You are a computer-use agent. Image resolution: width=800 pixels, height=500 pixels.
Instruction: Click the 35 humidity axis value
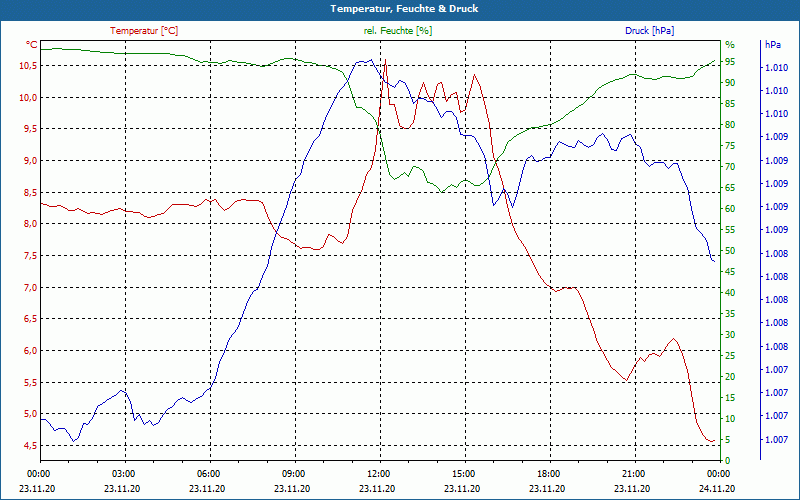pos(730,314)
